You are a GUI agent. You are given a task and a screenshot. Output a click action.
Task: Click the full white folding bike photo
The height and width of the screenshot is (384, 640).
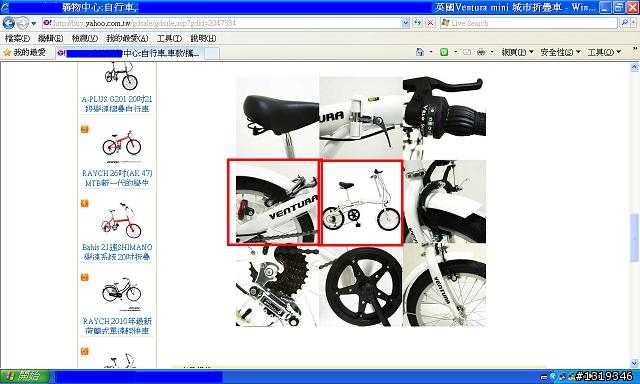[x=362, y=202]
